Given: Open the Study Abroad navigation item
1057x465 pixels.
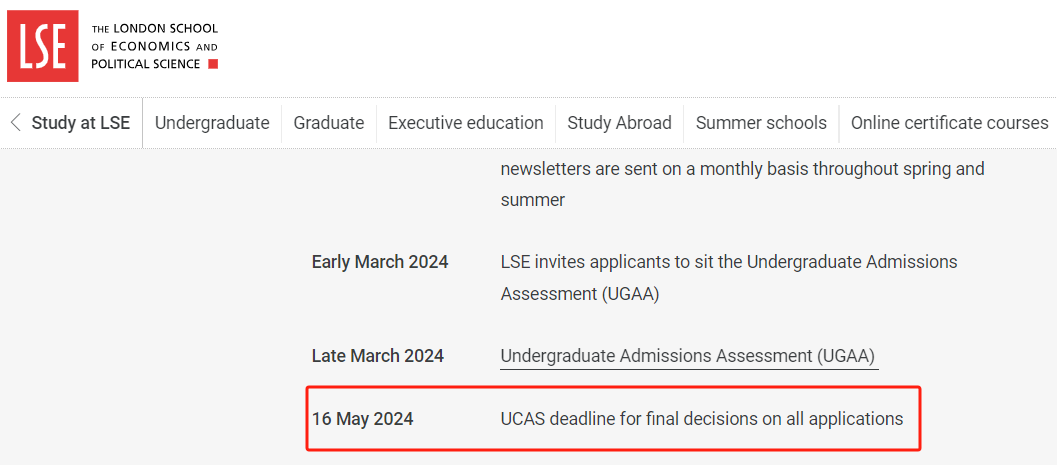Looking at the screenshot, I should [619, 123].
